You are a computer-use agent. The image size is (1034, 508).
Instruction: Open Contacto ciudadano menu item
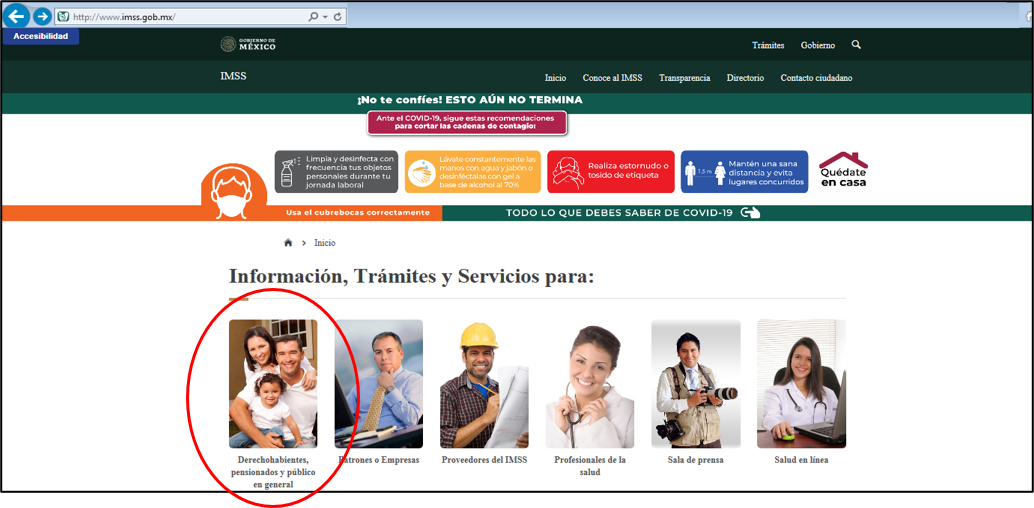pyautogui.click(x=816, y=78)
